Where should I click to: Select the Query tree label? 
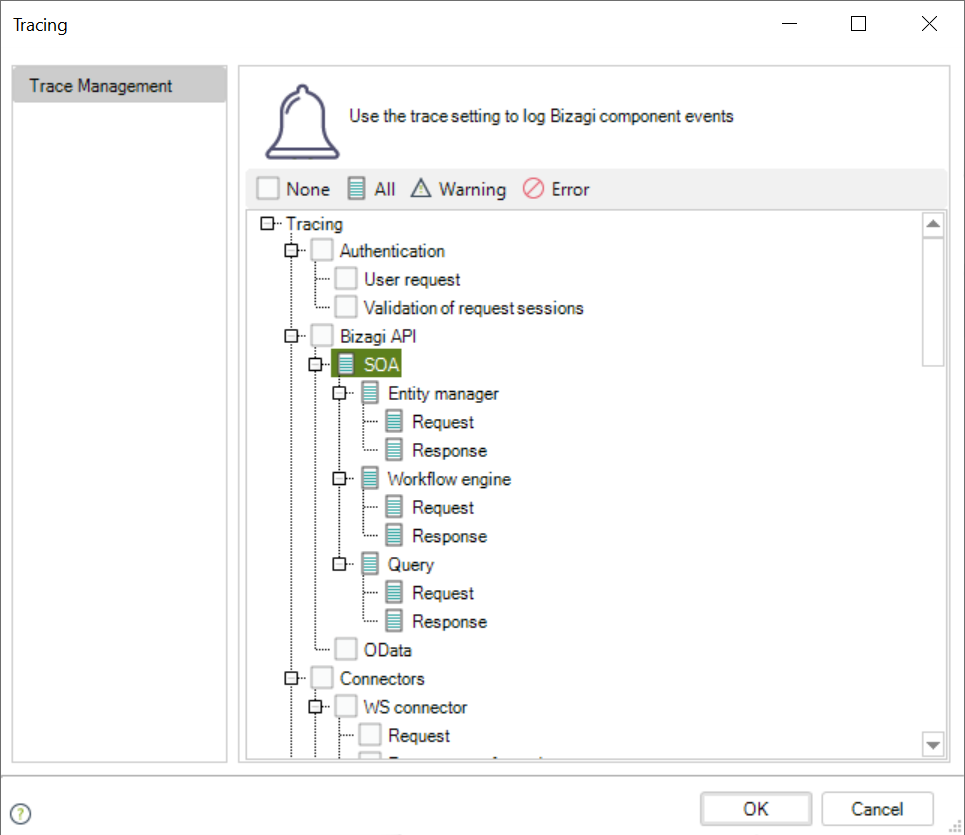pyautogui.click(x=410, y=565)
